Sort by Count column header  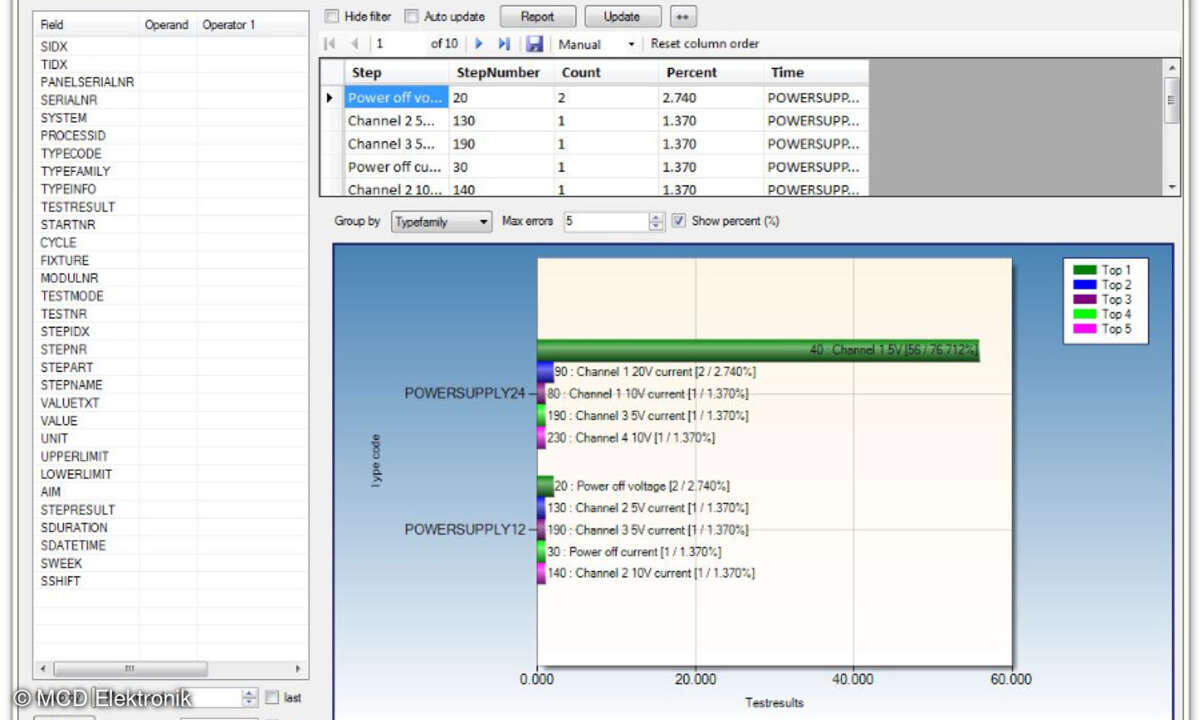(x=607, y=73)
